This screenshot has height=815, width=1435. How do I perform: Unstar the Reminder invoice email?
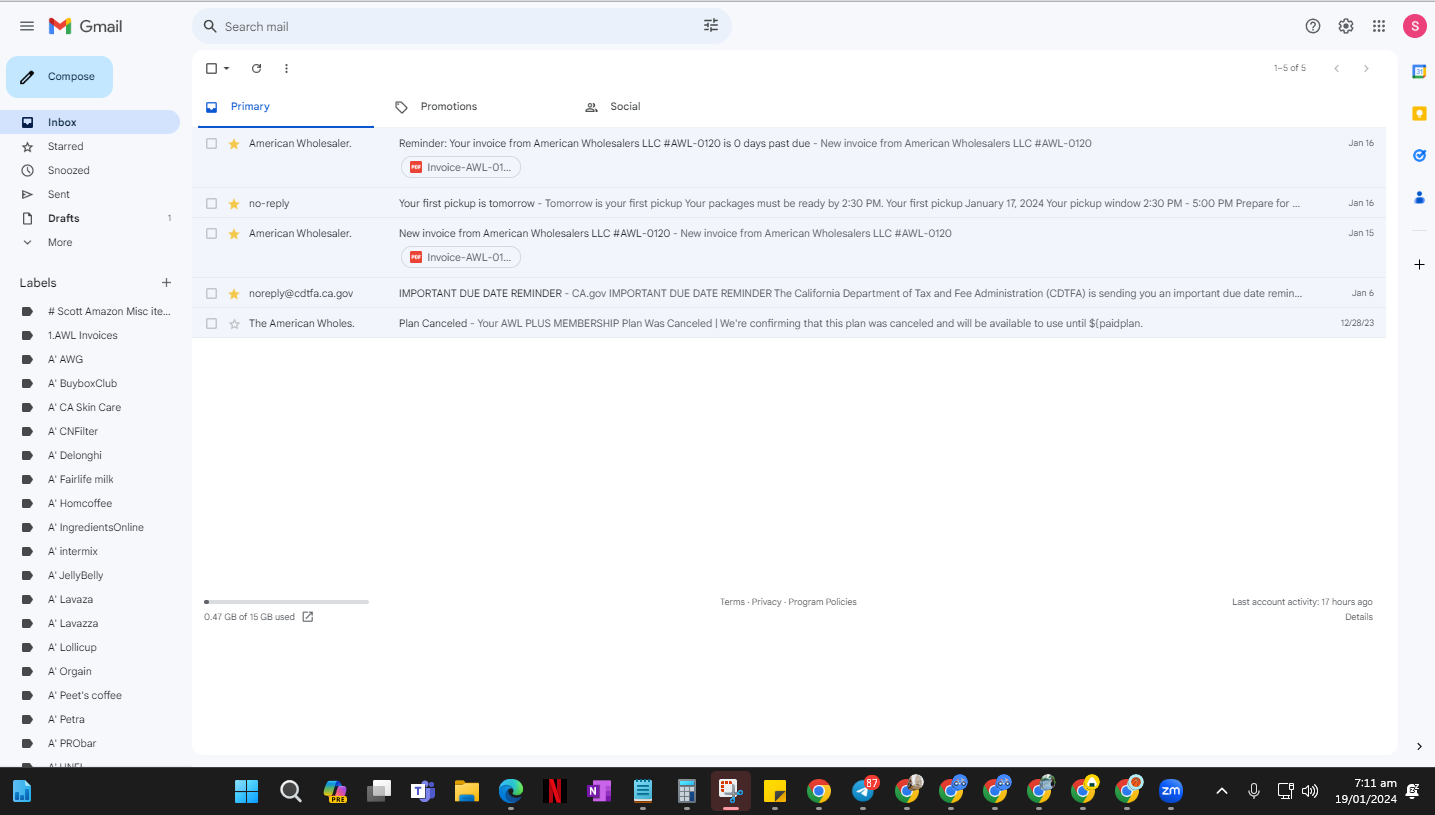tap(234, 143)
